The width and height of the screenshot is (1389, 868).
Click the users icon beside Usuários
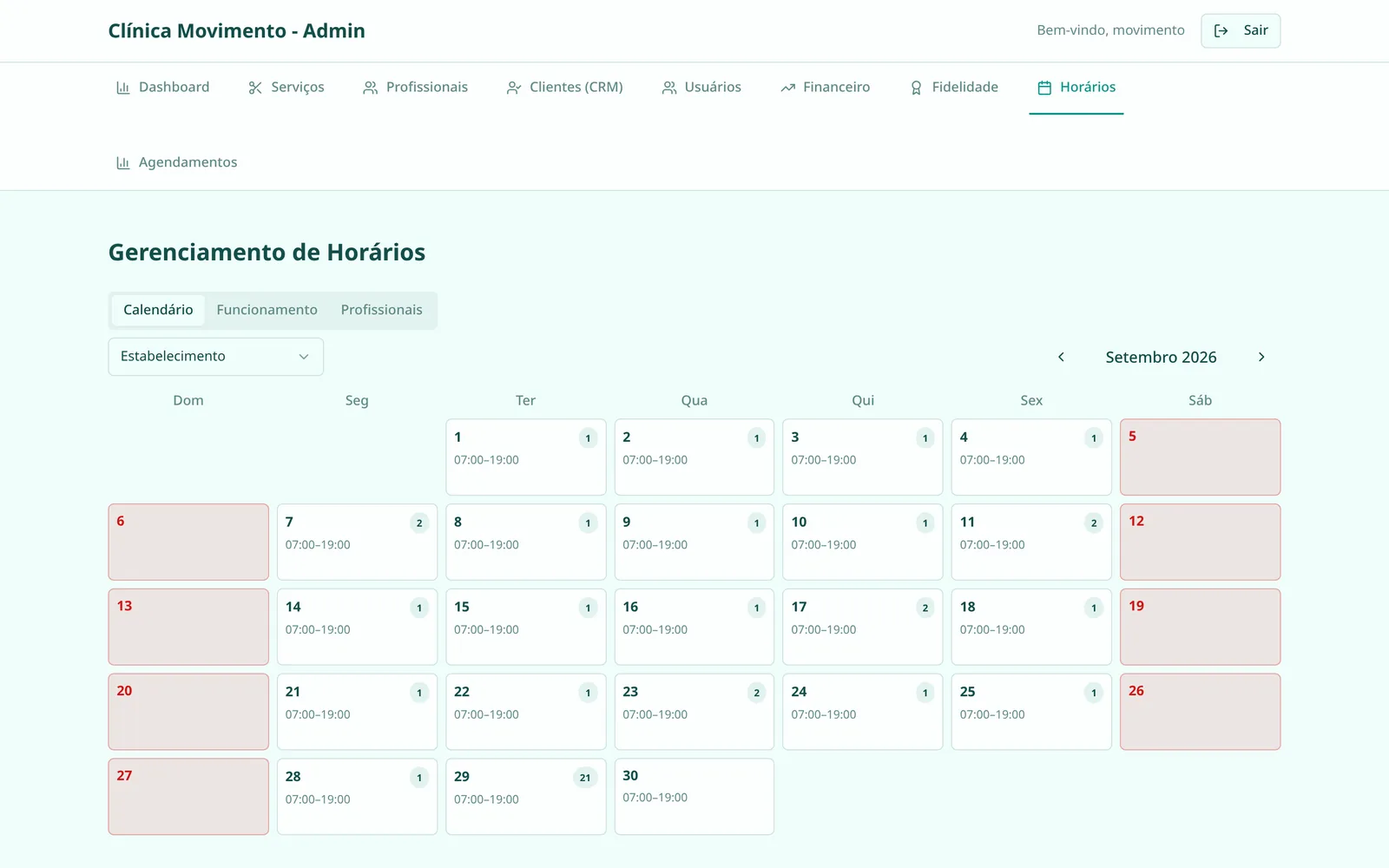click(x=669, y=88)
